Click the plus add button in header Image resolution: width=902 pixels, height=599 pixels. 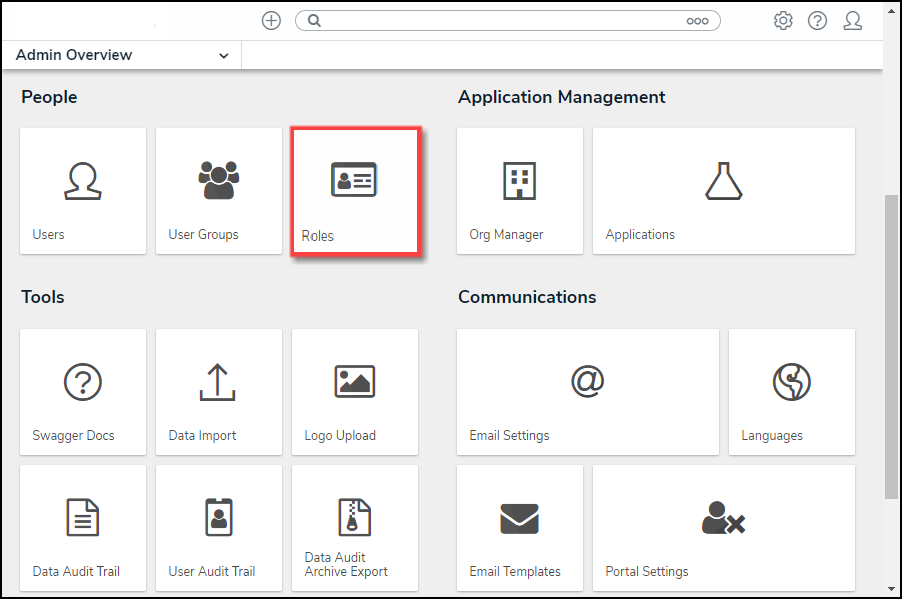[x=271, y=21]
